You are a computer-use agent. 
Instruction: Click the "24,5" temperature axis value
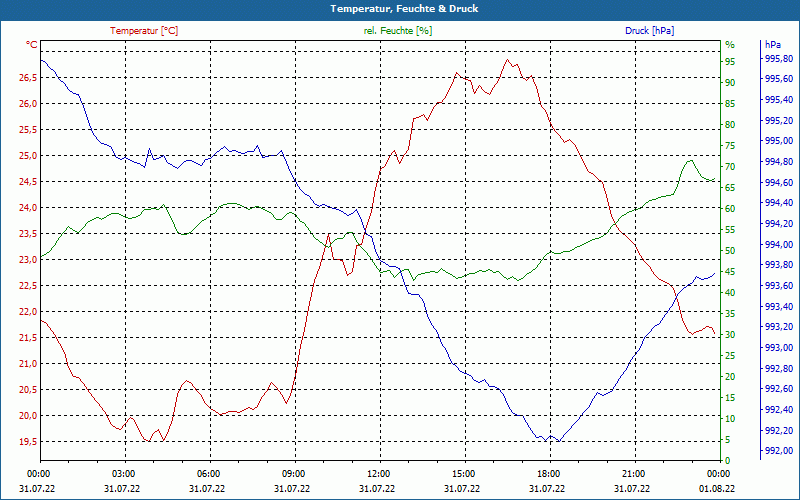[28, 182]
